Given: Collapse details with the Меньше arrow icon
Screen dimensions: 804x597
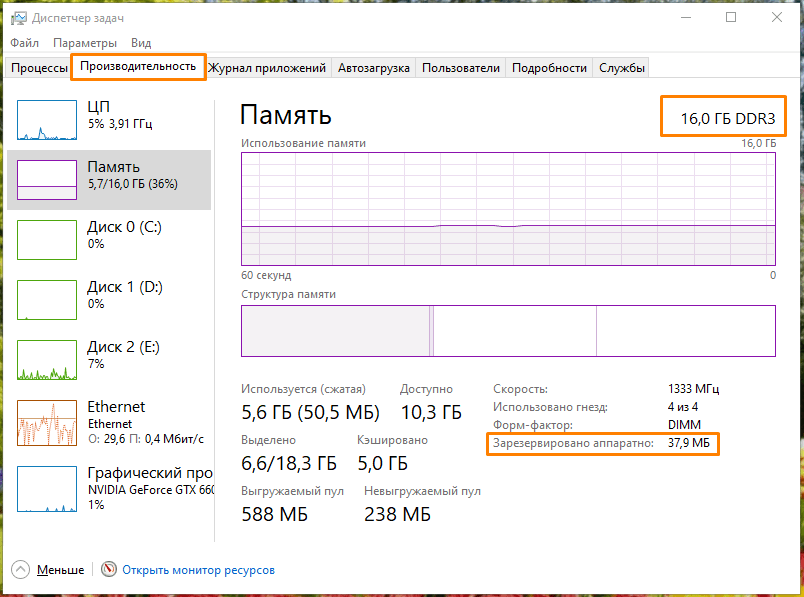Looking at the screenshot, I should tap(21, 569).
